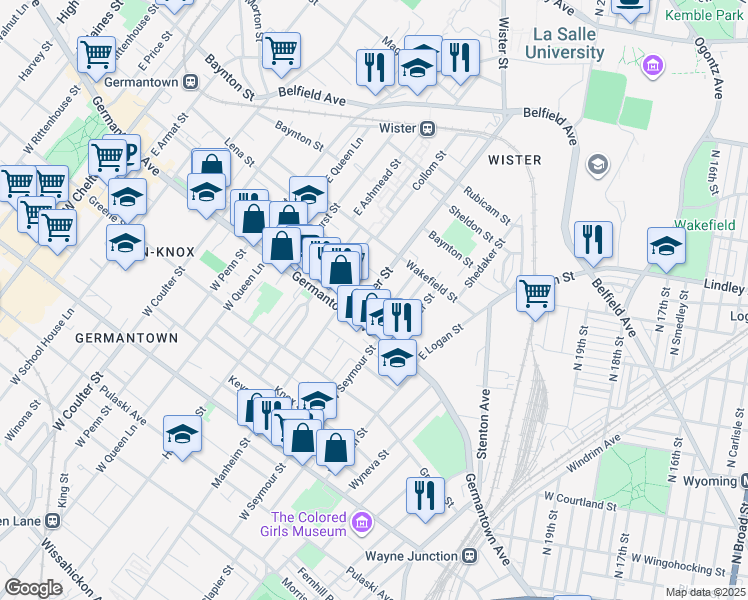The width and height of the screenshot is (748, 600).
Task: Open the school marker beside Wakefield label
Action: (x=666, y=246)
